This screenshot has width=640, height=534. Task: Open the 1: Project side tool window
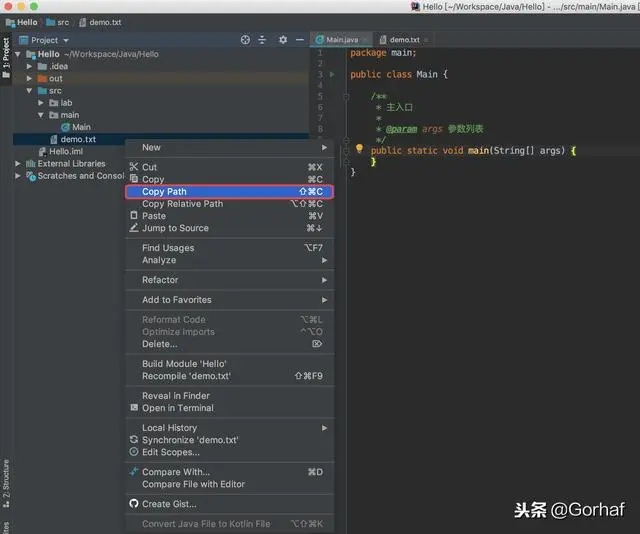6,57
